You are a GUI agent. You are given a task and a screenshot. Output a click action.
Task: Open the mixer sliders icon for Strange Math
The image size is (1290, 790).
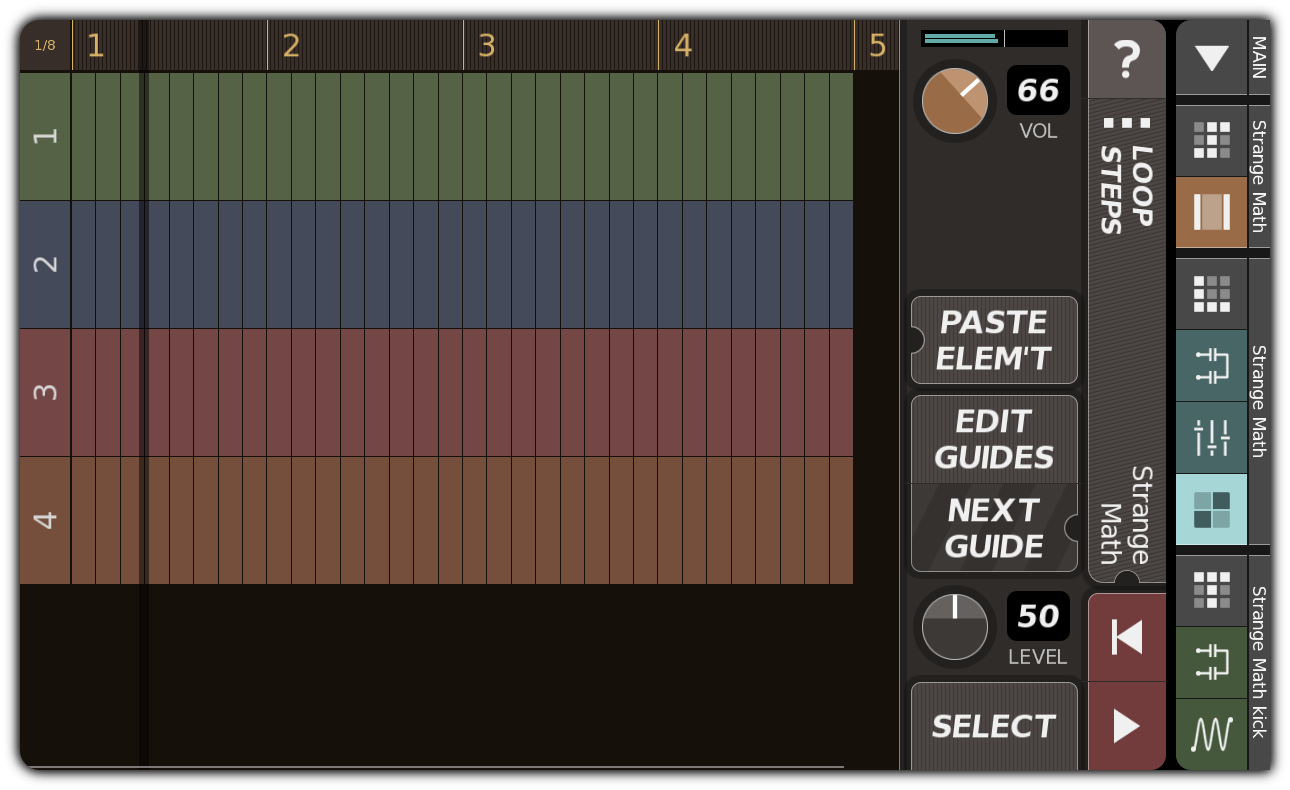click(1211, 437)
